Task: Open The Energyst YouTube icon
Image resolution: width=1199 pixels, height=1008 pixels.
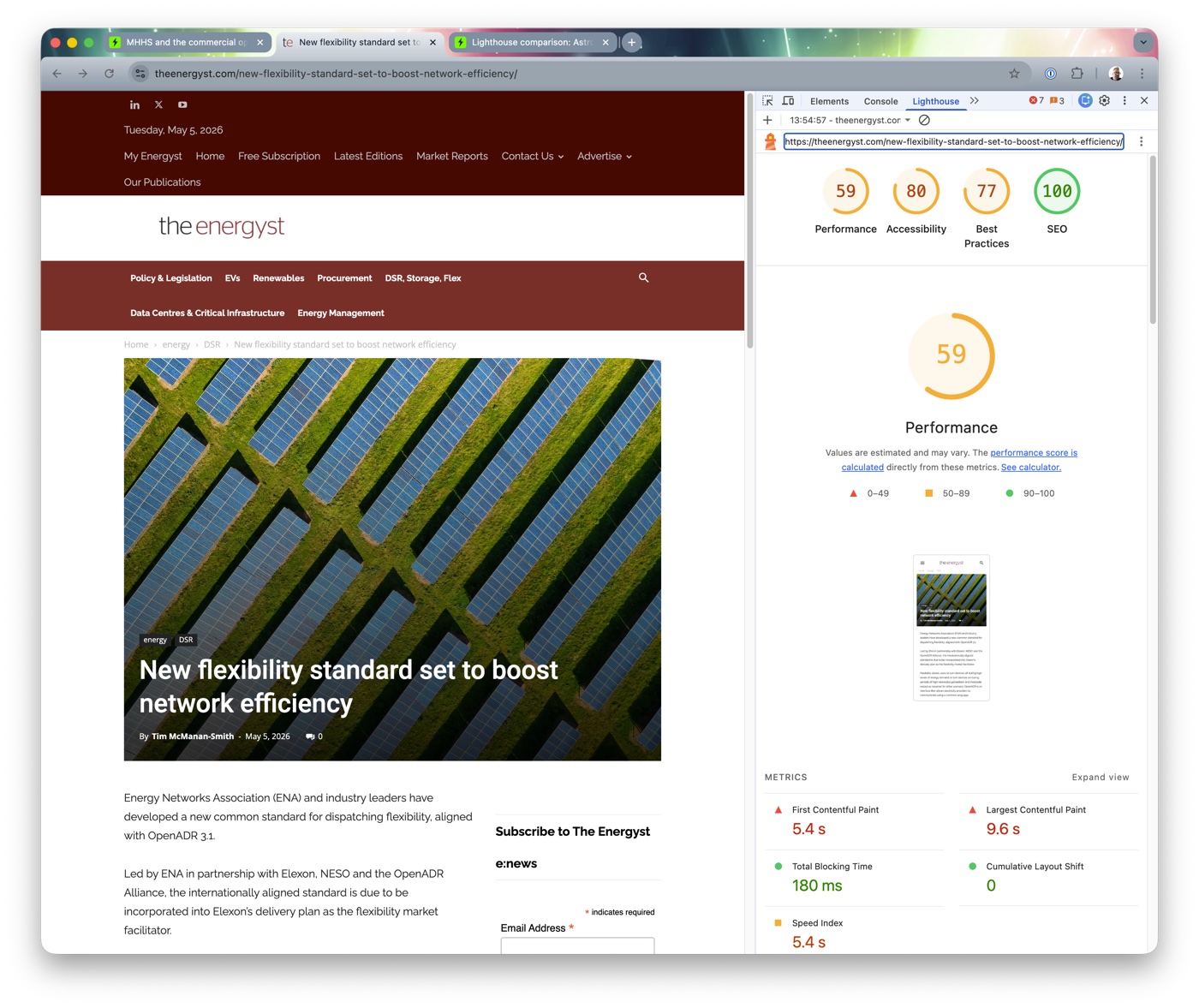Action: point(182,104)
